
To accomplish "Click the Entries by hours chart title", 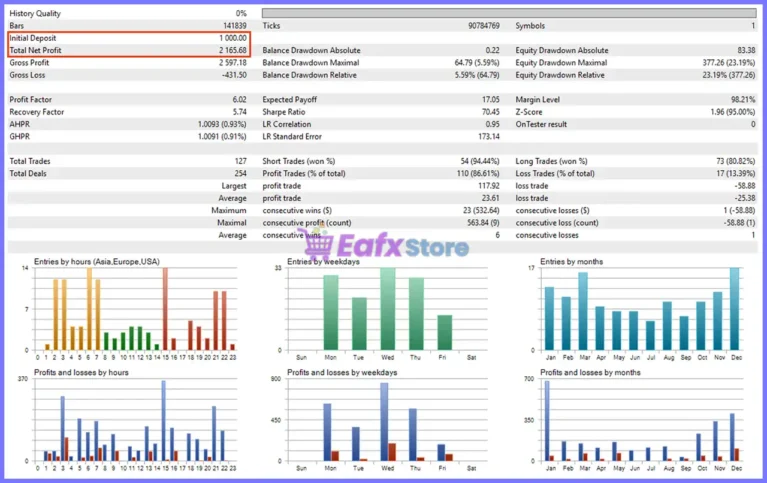I will point(96,261).
